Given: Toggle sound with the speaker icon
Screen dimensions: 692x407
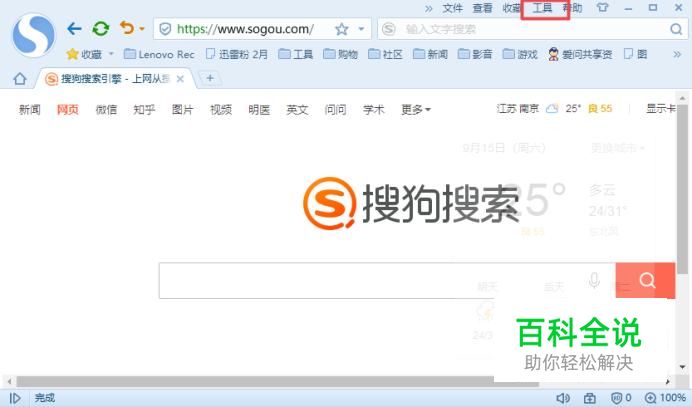Looking at the screenshot, I should [x=563, y=398].
